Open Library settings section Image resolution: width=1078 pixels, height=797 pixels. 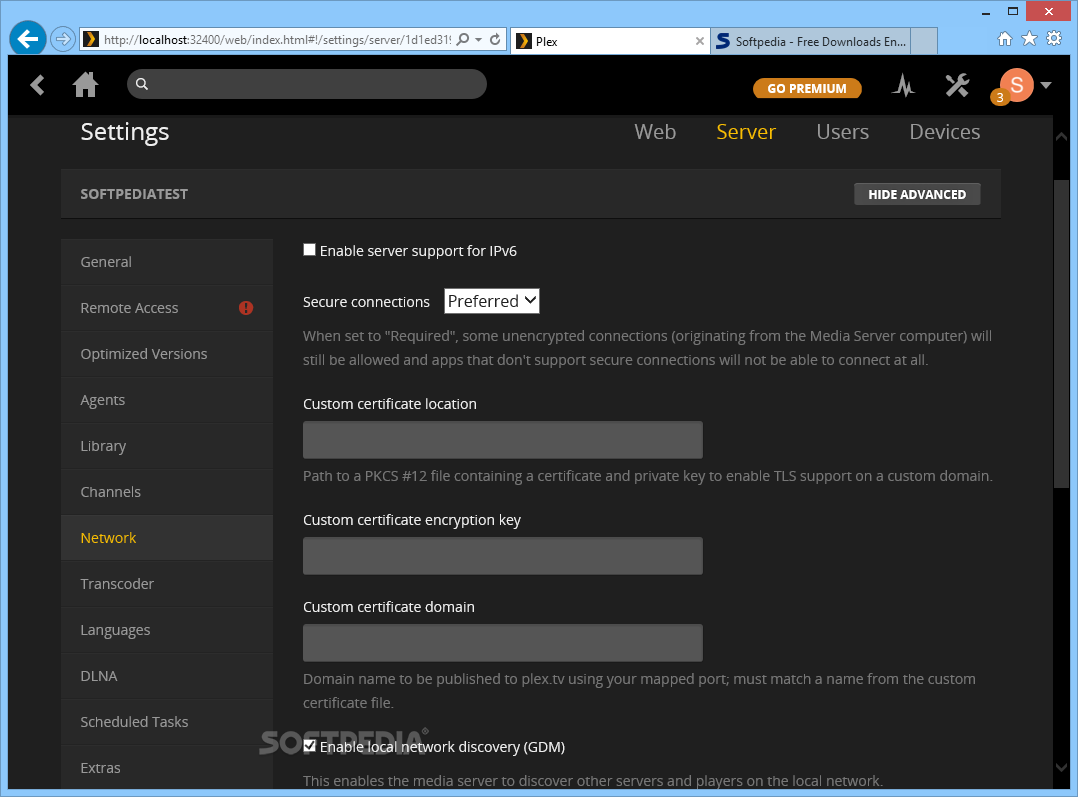click(167, 446)
